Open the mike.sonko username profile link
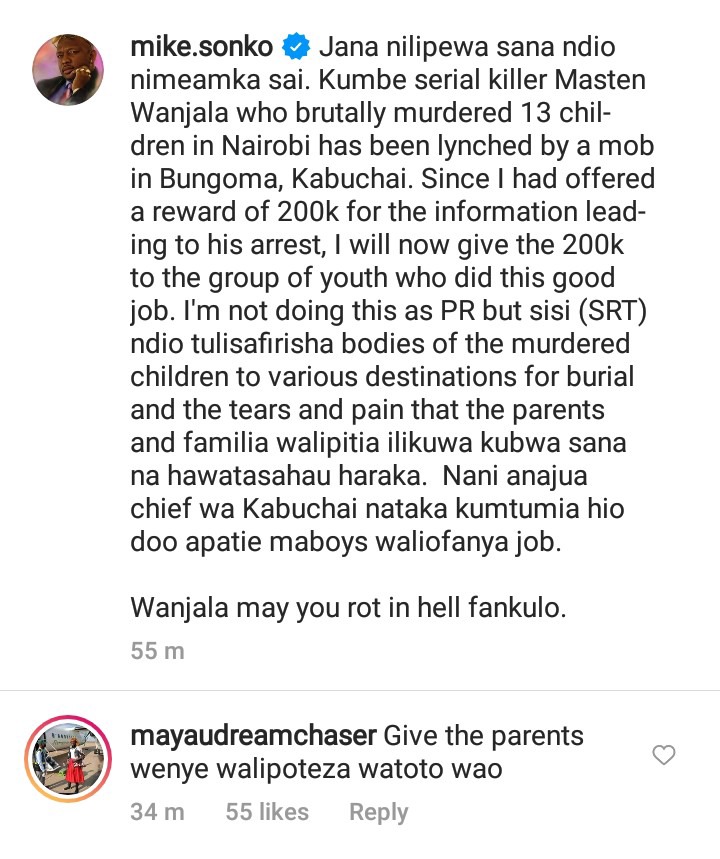 pos(202,47)
